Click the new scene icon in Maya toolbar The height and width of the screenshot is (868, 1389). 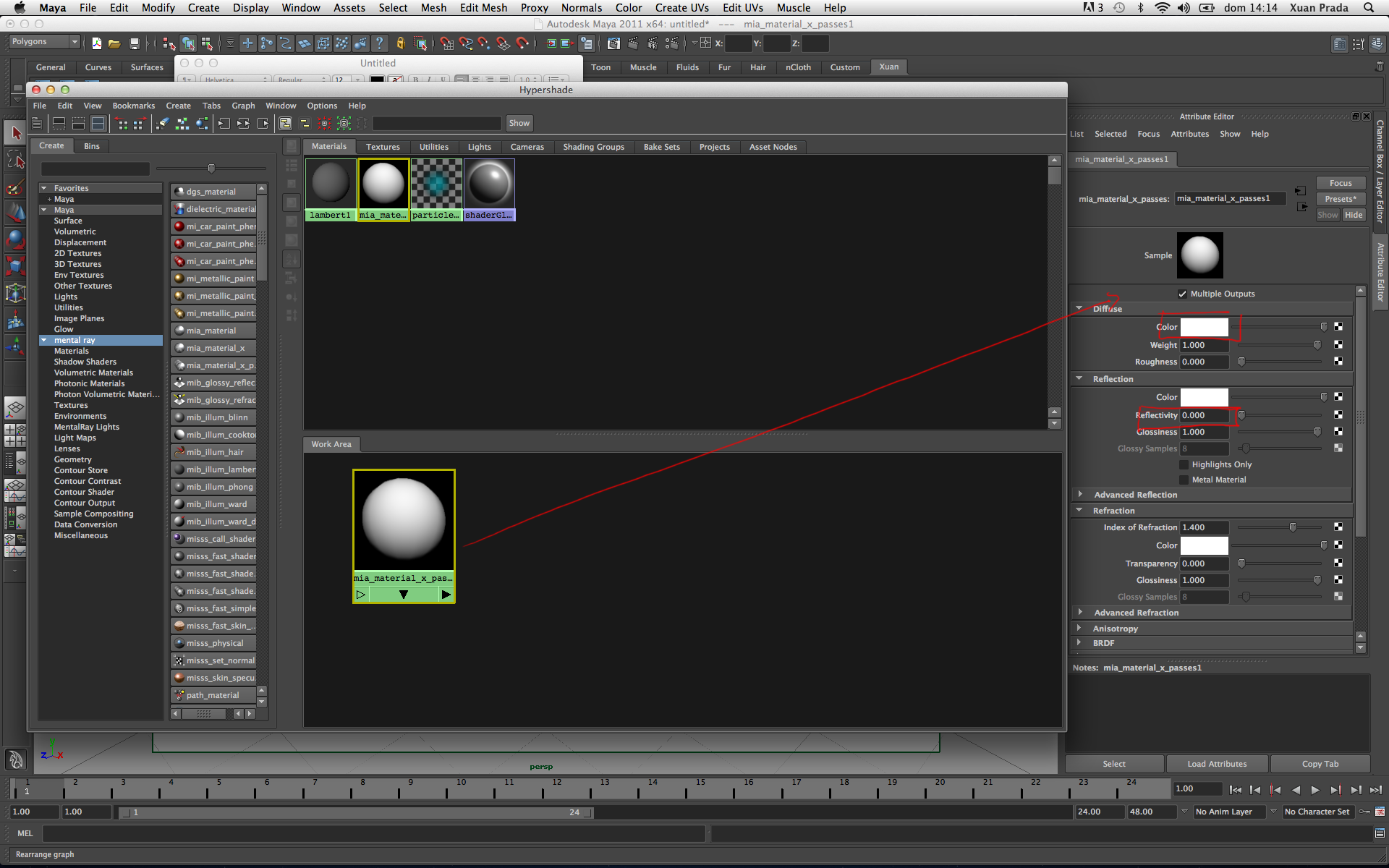click(x=96, y=43)
